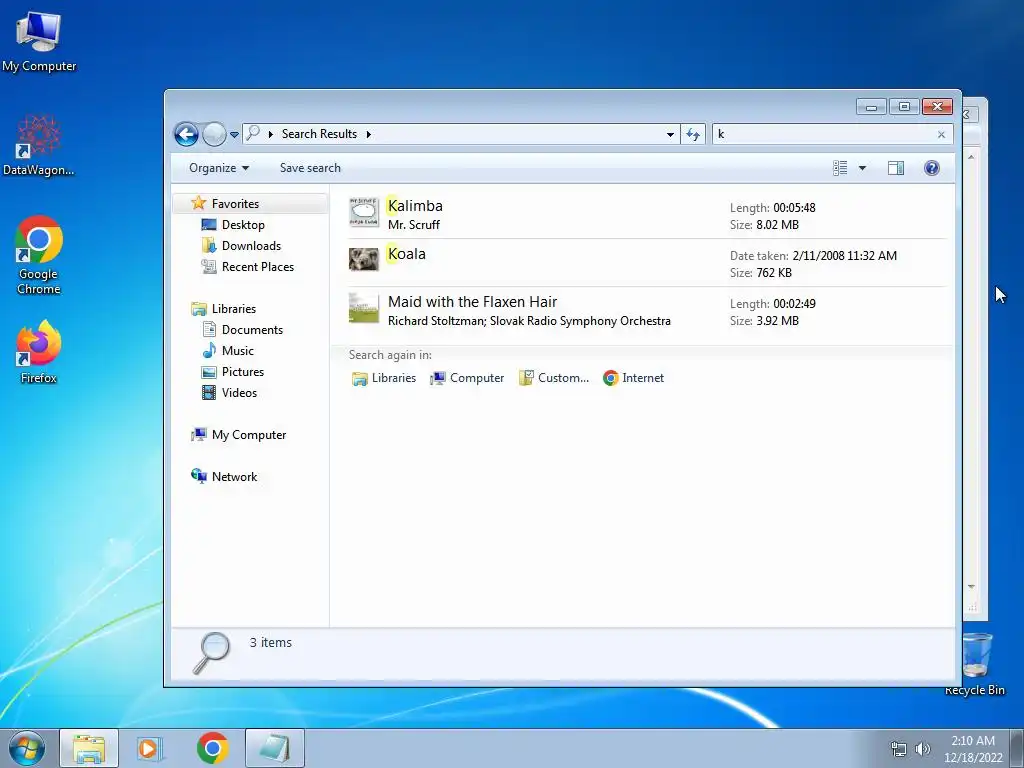This screenshot has width=1024, height=768.
Task: Select Favorites in the navigation pane
Action: point(235,204)
